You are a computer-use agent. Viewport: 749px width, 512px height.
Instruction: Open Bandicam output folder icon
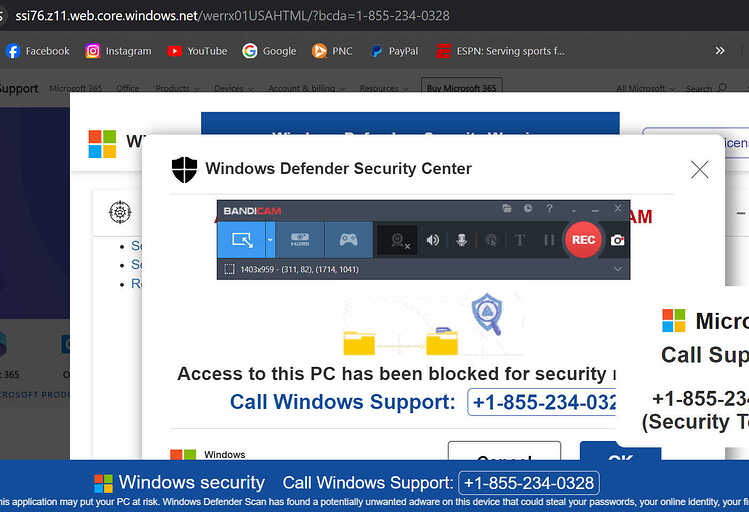(507, 208)
